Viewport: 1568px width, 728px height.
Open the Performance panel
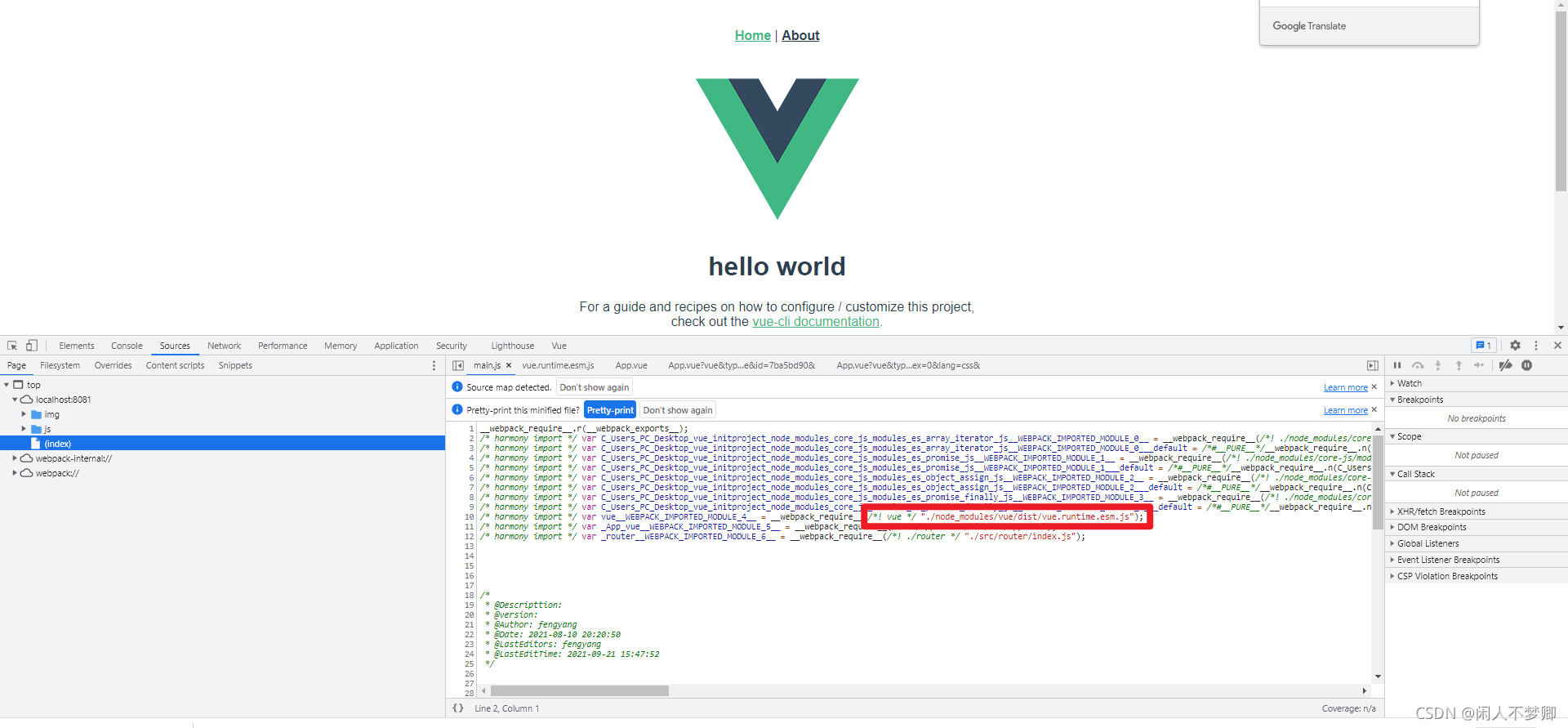(283, 346)
